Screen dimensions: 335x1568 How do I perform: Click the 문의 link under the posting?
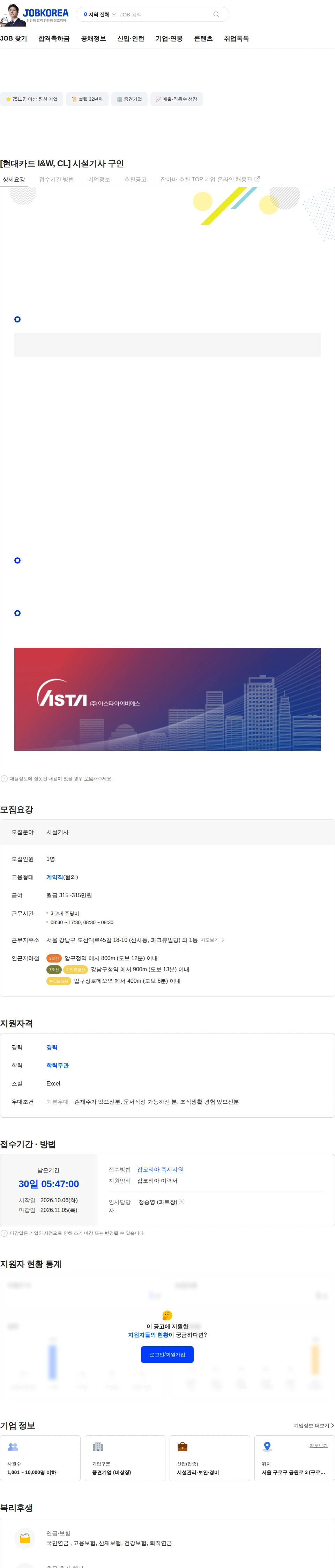point(89,778)
